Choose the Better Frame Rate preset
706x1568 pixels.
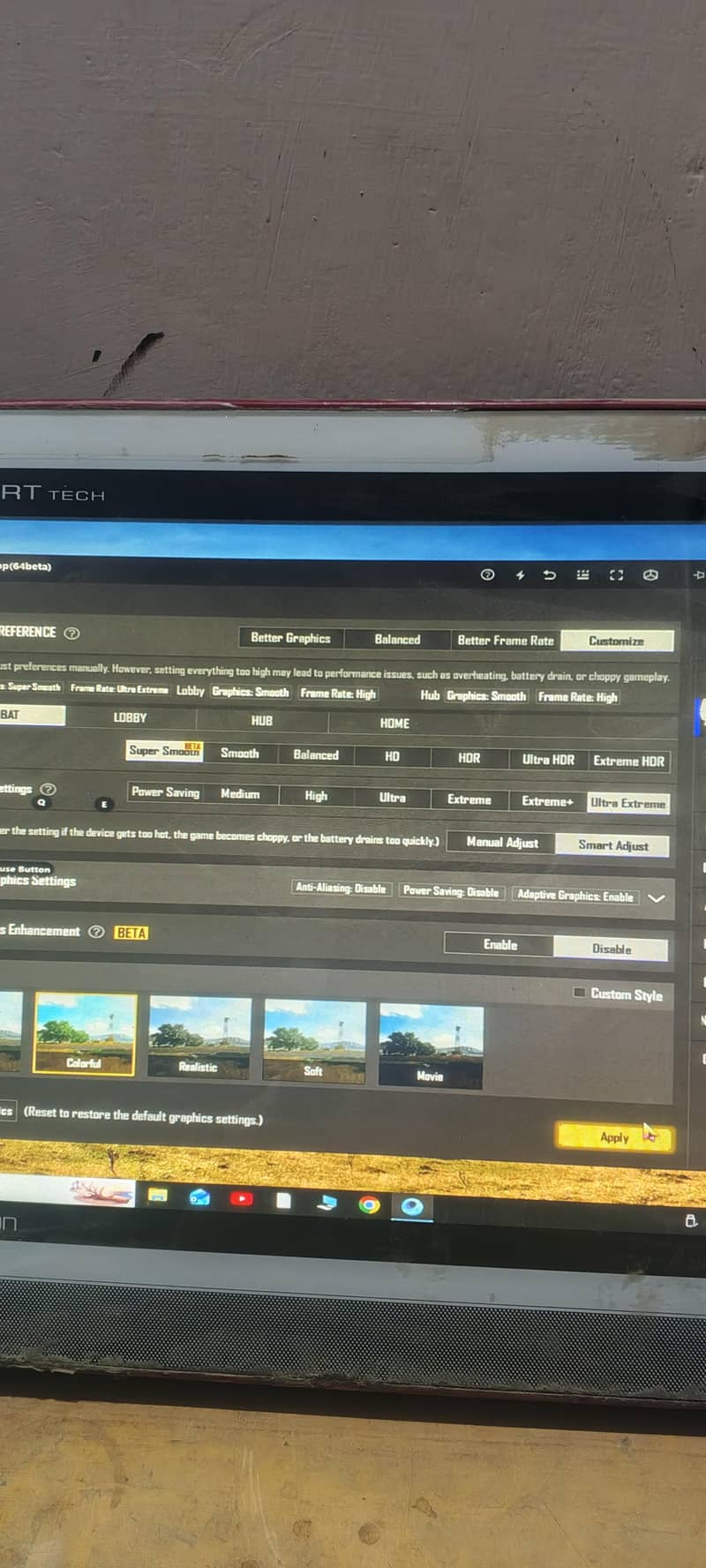pyautogui.click(x=506, y=641)
